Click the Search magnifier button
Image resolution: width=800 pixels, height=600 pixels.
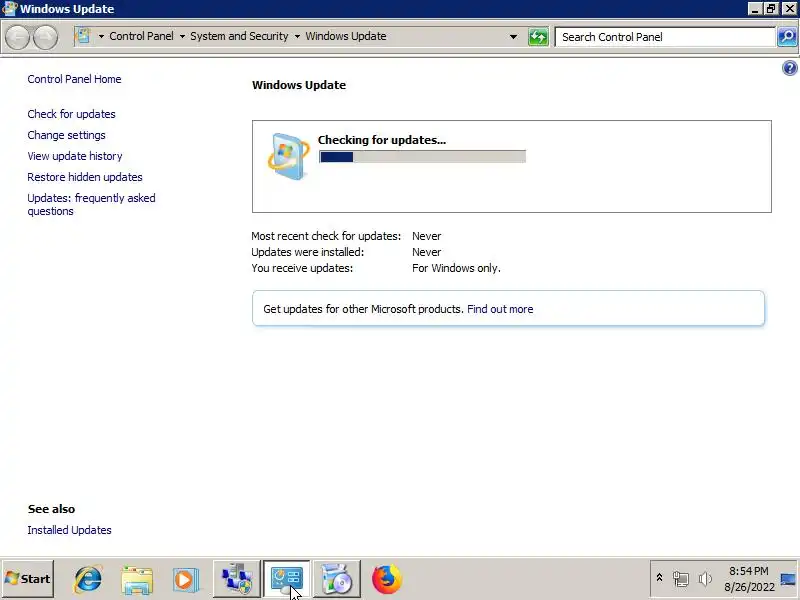tap(787, 37)
